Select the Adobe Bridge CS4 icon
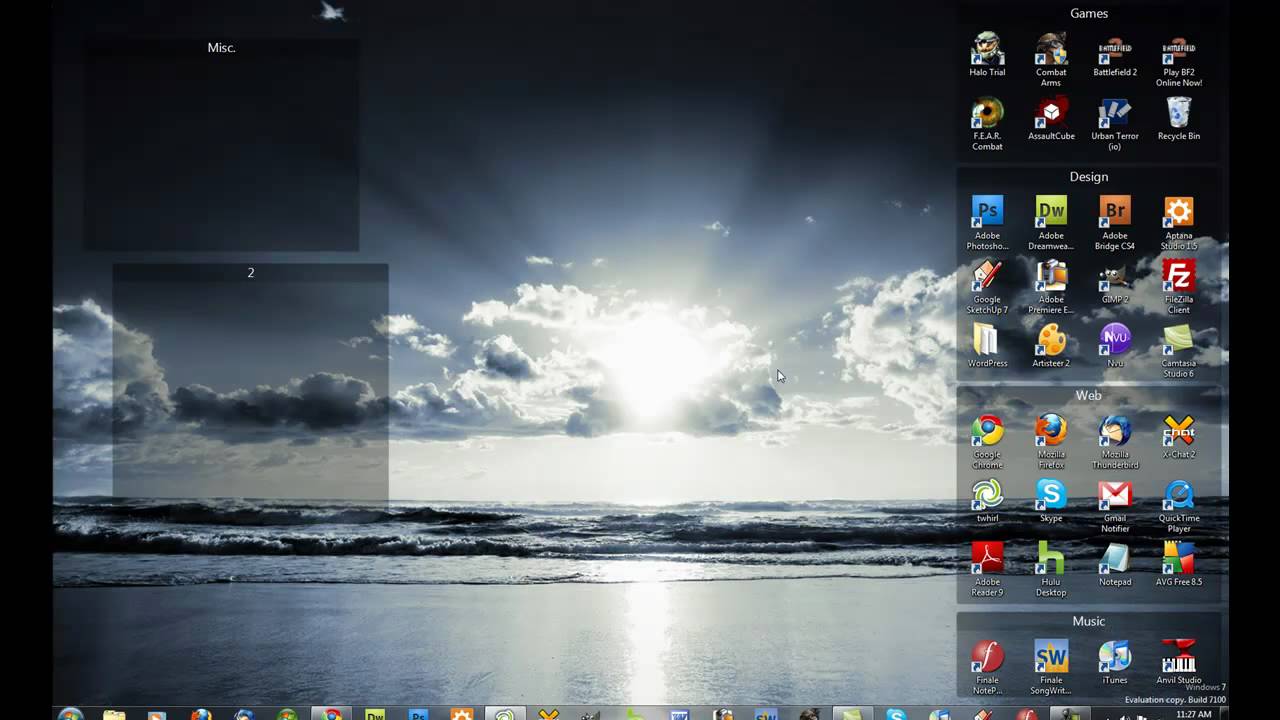1280x720 pixels. (x=1115, y=212)
